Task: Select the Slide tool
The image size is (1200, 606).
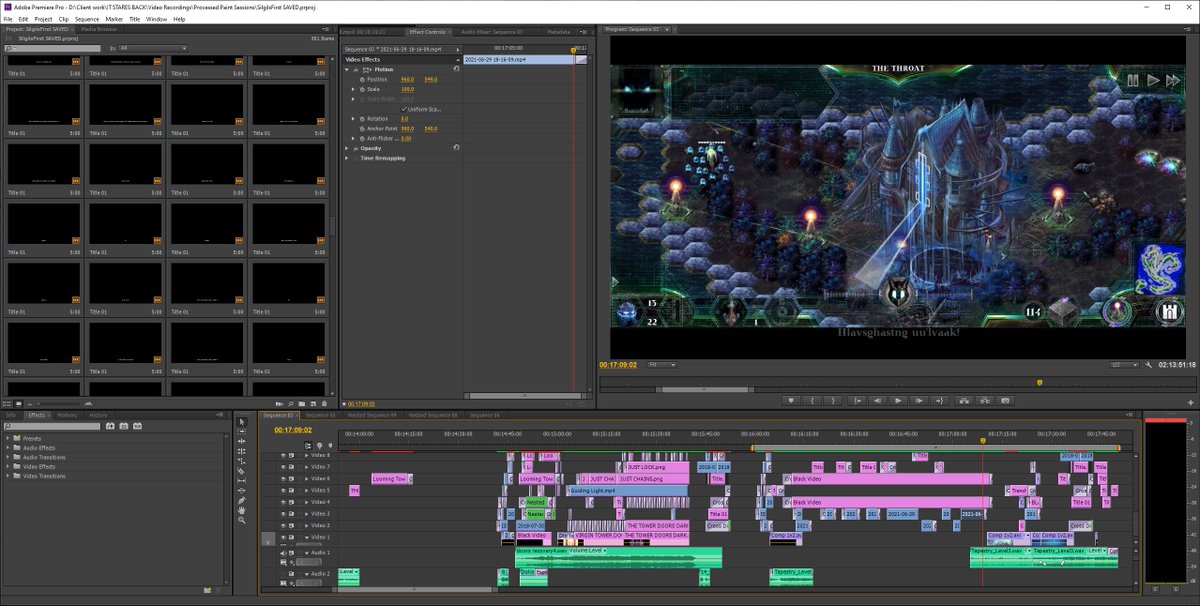Action: 242,491
